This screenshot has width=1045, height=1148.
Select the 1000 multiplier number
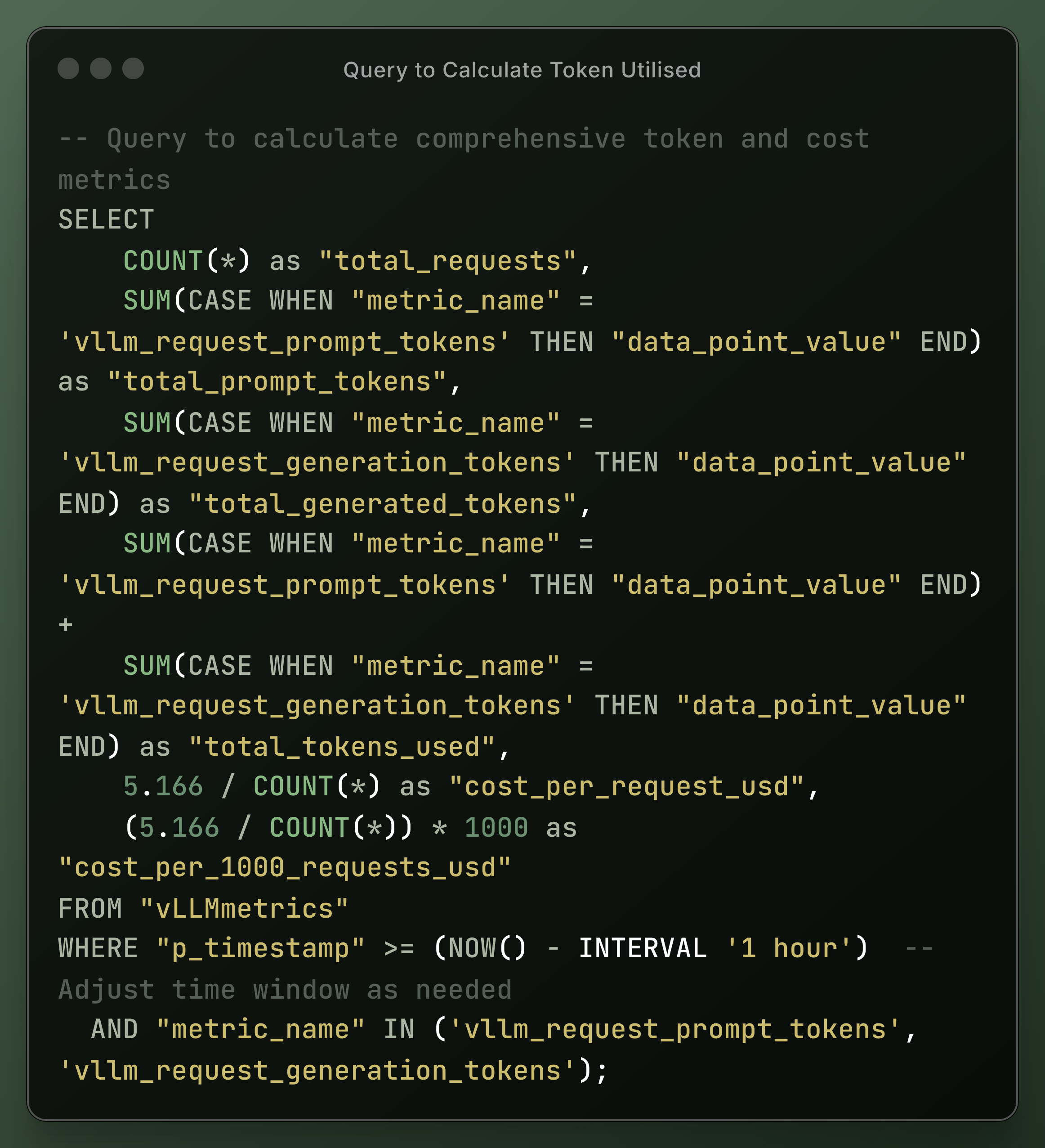click(496, 827)
